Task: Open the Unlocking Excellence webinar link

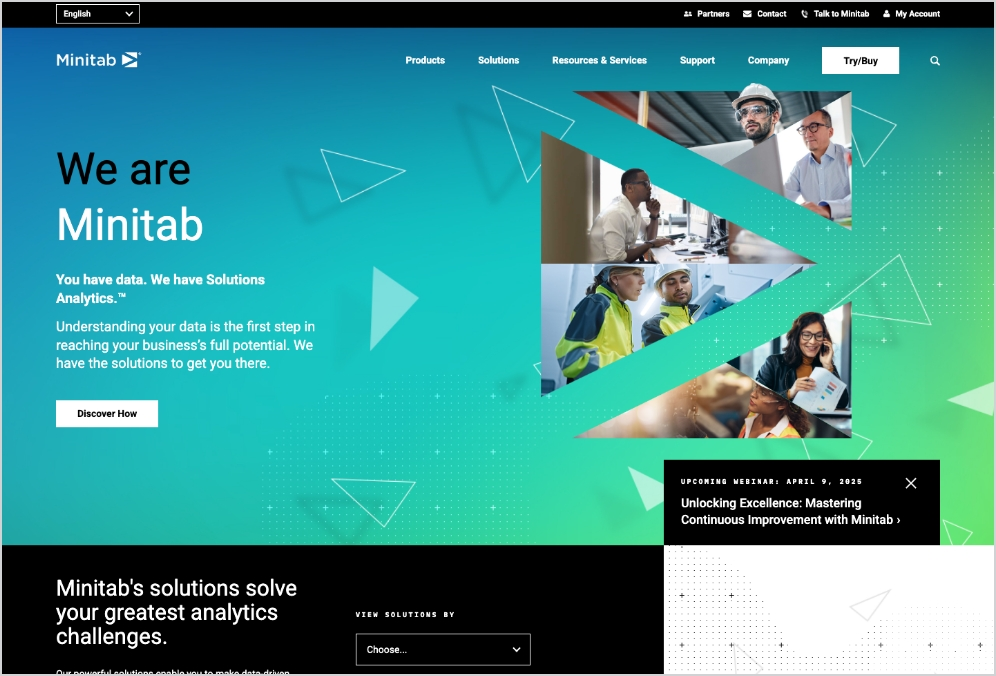Action: tap(790, 511)
